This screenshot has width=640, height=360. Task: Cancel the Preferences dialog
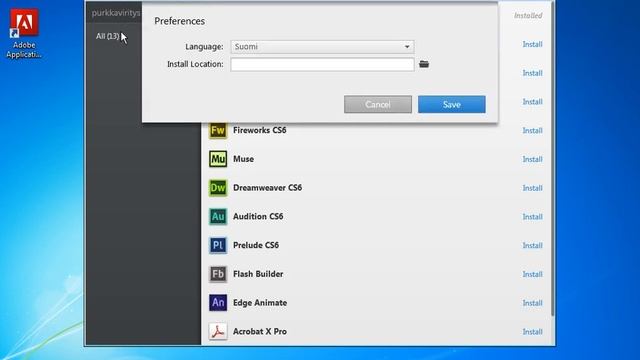click(x=378, y=104)
